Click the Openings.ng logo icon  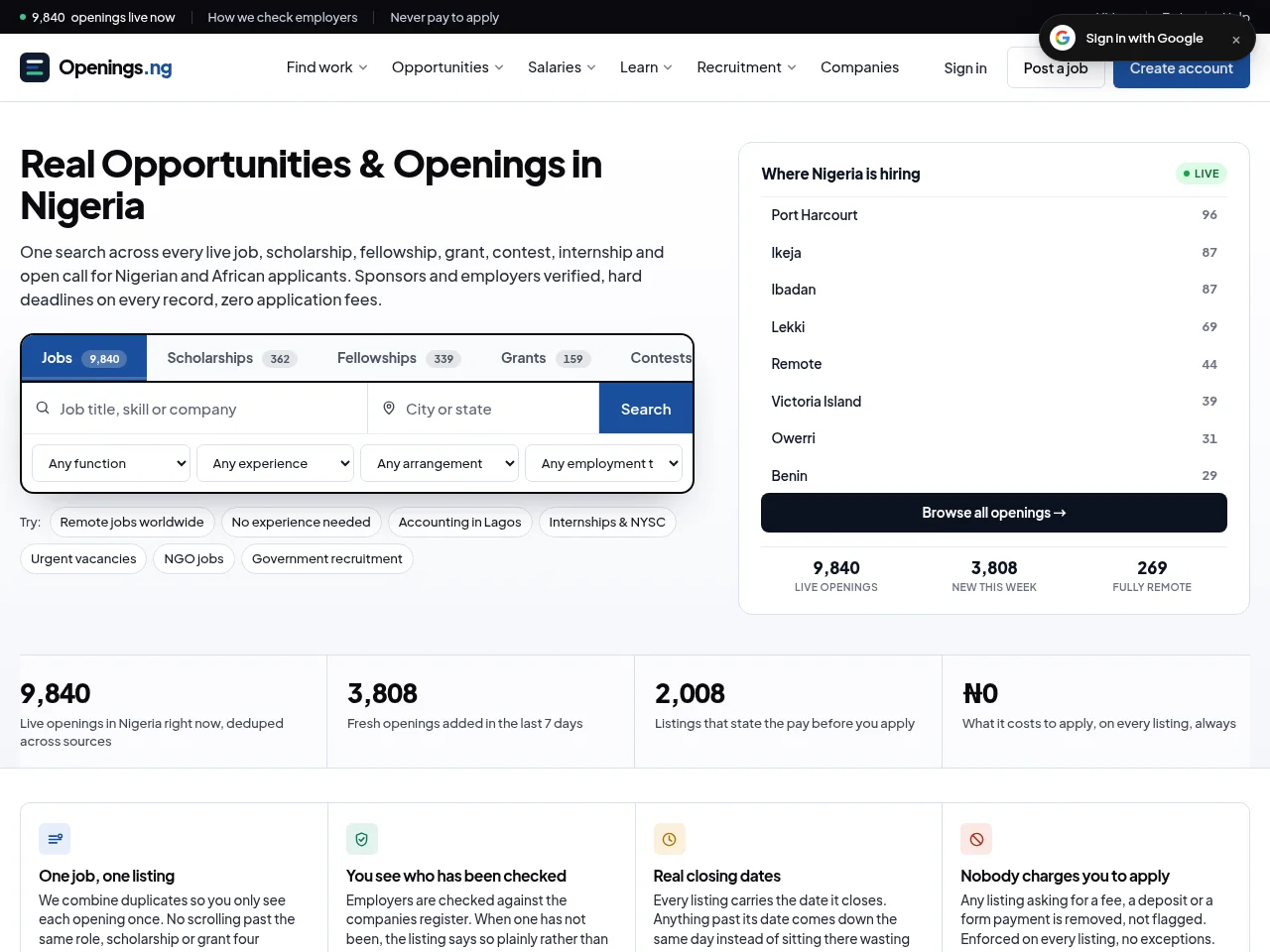(35, 67)
